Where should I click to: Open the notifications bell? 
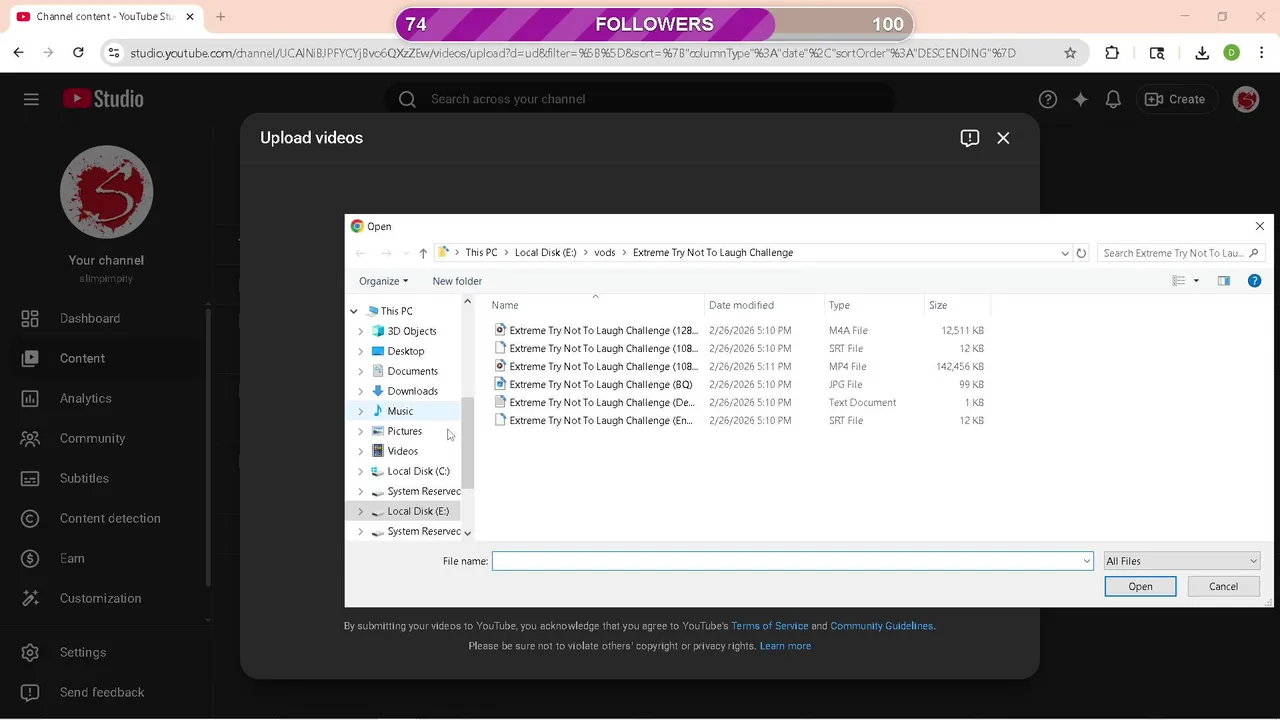click(1113, 99)
